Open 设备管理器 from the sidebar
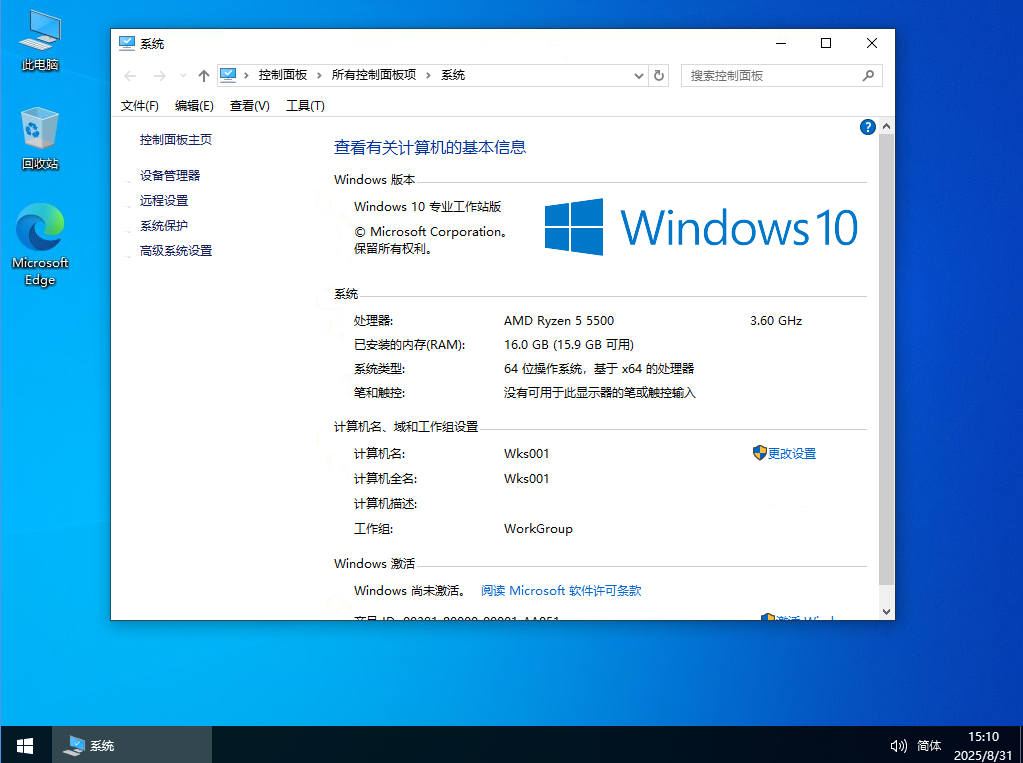 (x=170, y=176)
